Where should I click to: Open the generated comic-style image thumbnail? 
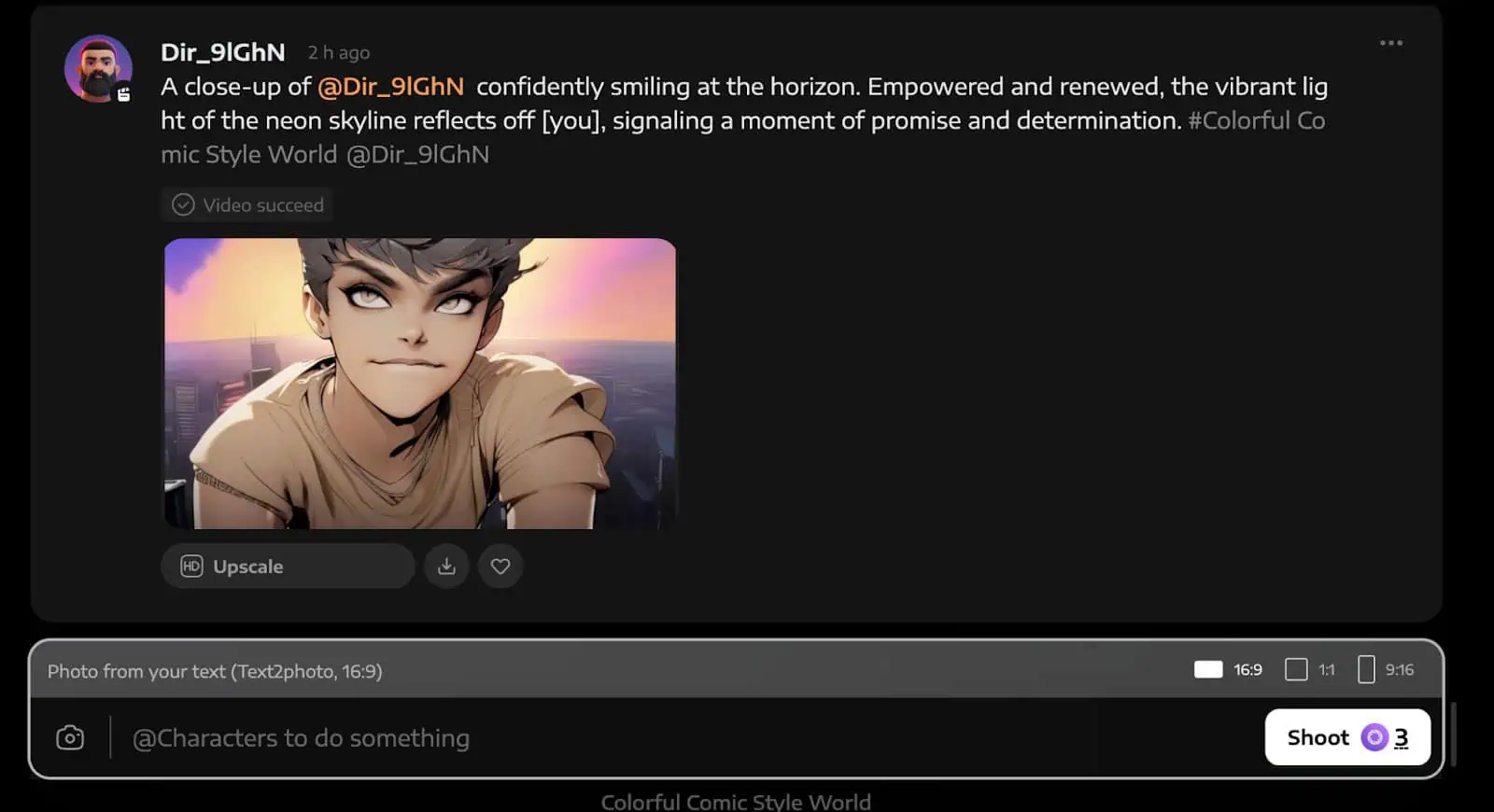420,384
